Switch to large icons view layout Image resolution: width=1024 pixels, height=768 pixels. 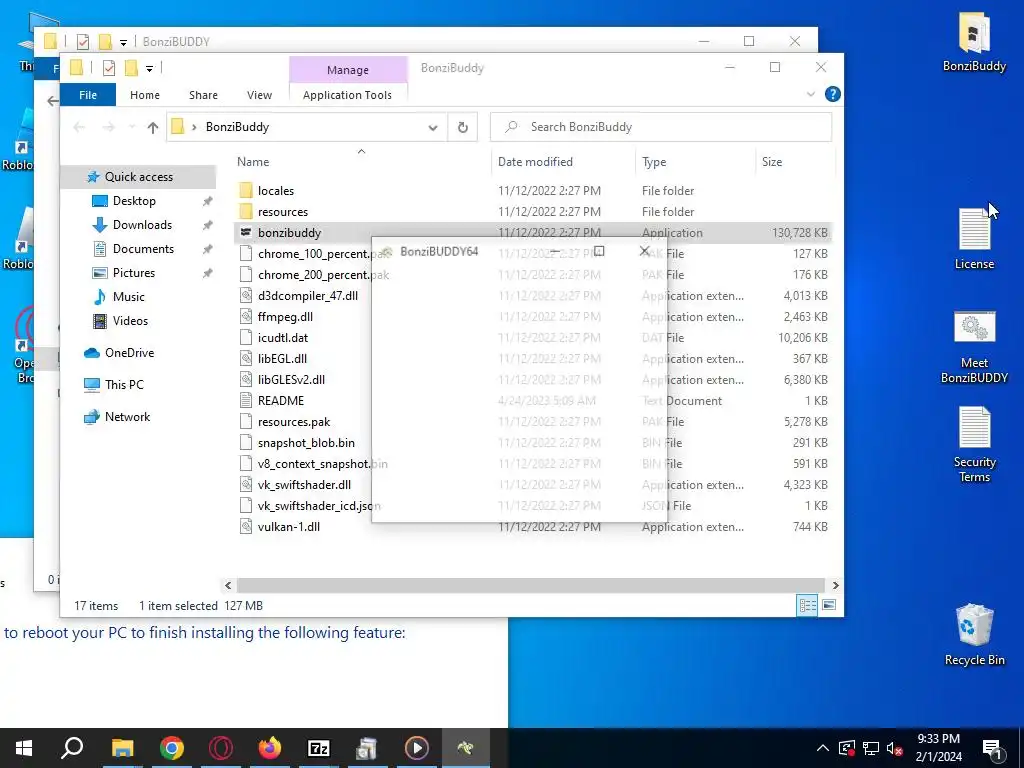click(x=829, y=605)
